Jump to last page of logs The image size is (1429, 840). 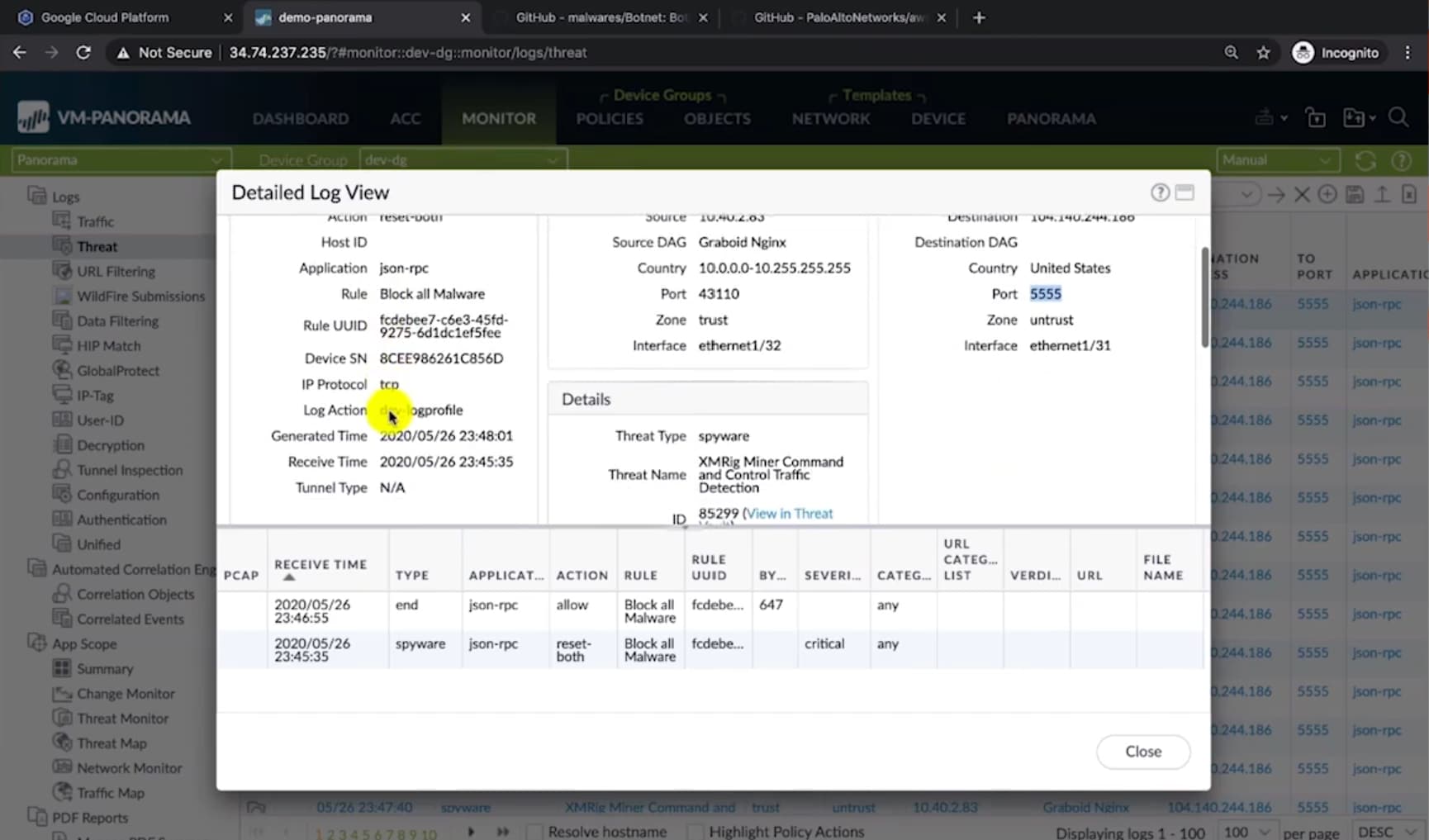(x=503, y=832)
